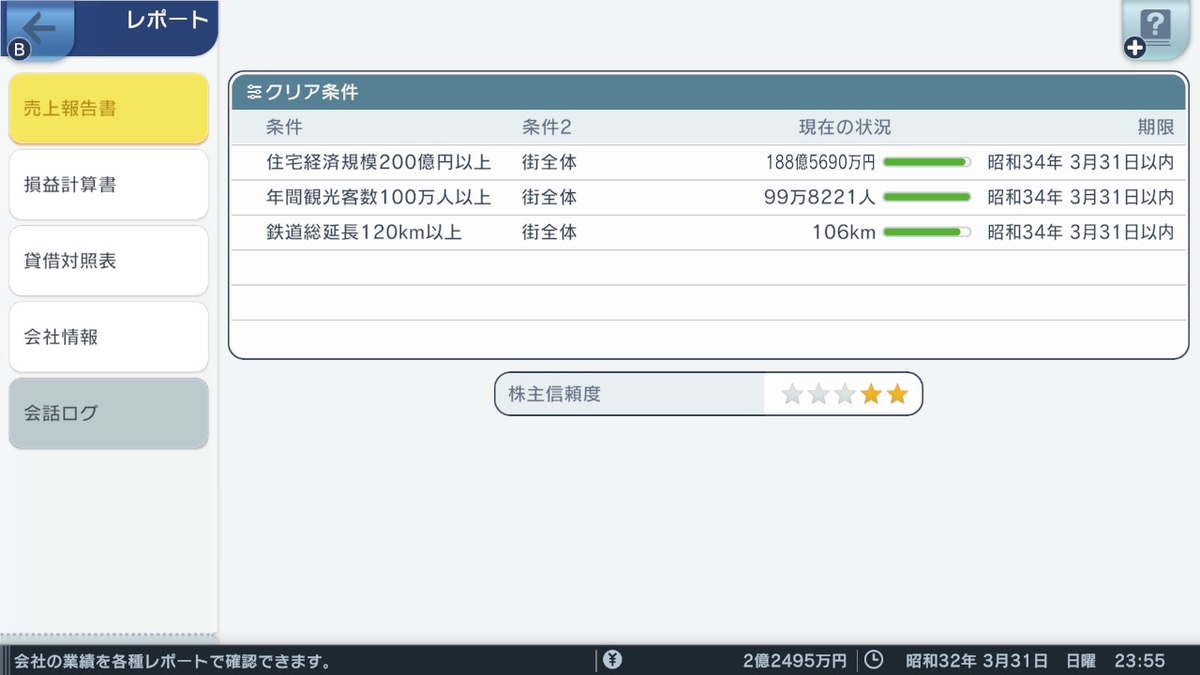This screenshot has width=1200, height=675.
Task: Click the 昭和32年 3月31日 date display
Action: [977, 661]
